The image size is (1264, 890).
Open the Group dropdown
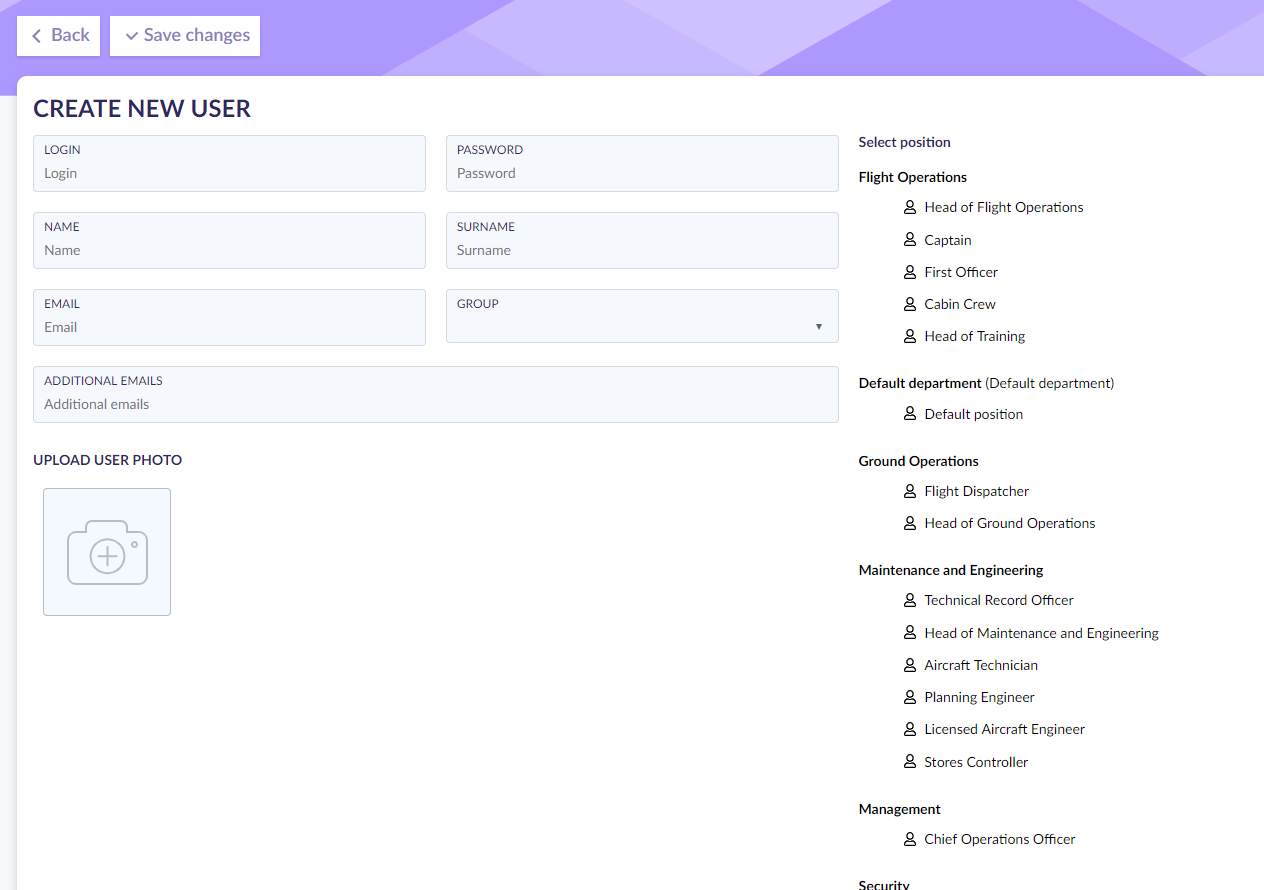click(x=641, y=317)
